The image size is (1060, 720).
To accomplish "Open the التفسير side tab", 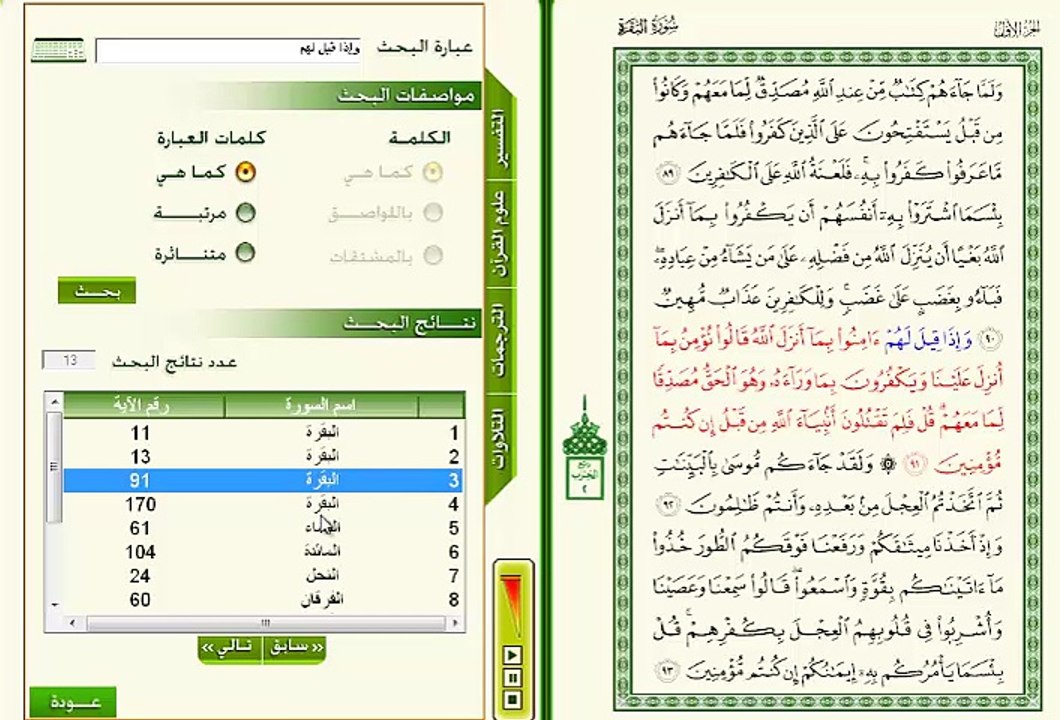I will 500,138.
